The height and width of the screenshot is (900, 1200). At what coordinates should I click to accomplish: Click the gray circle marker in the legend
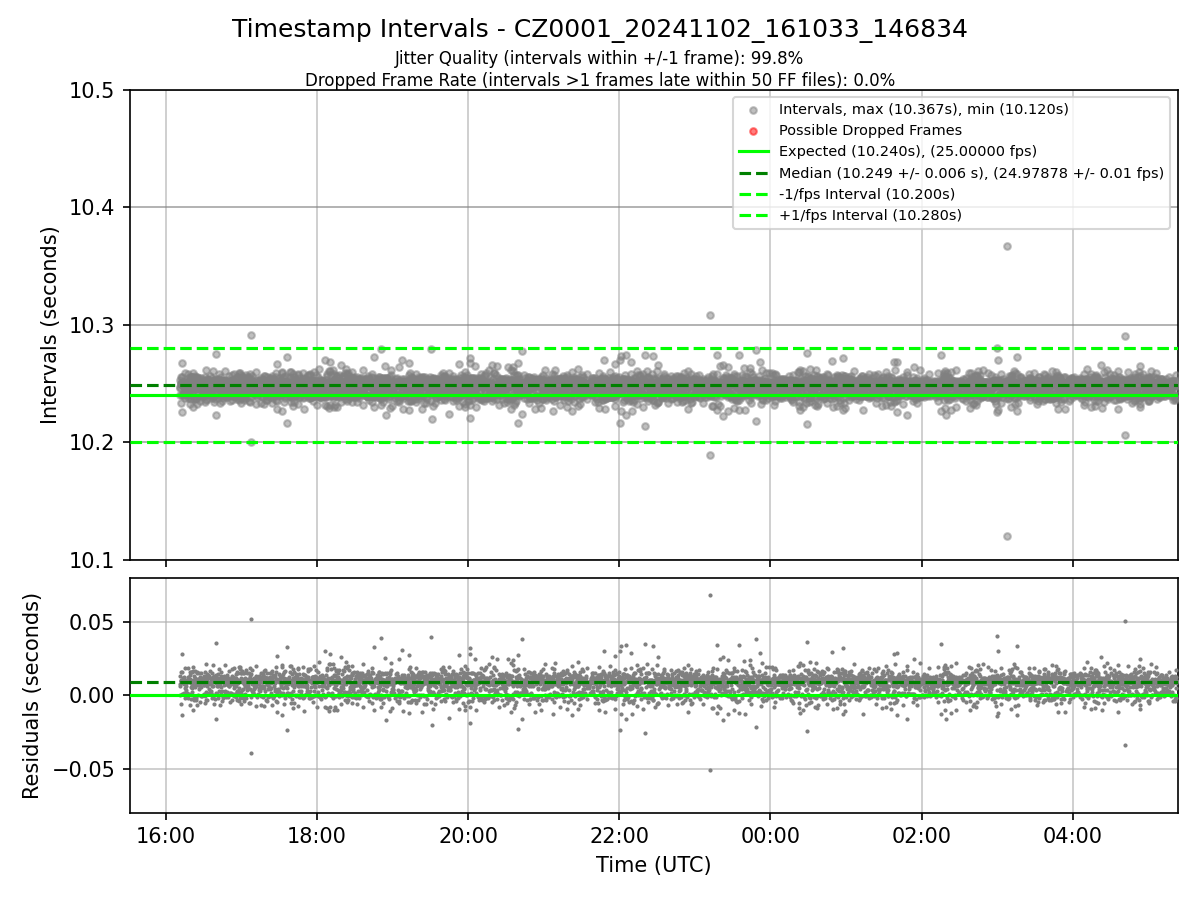[x=754, y=110]
